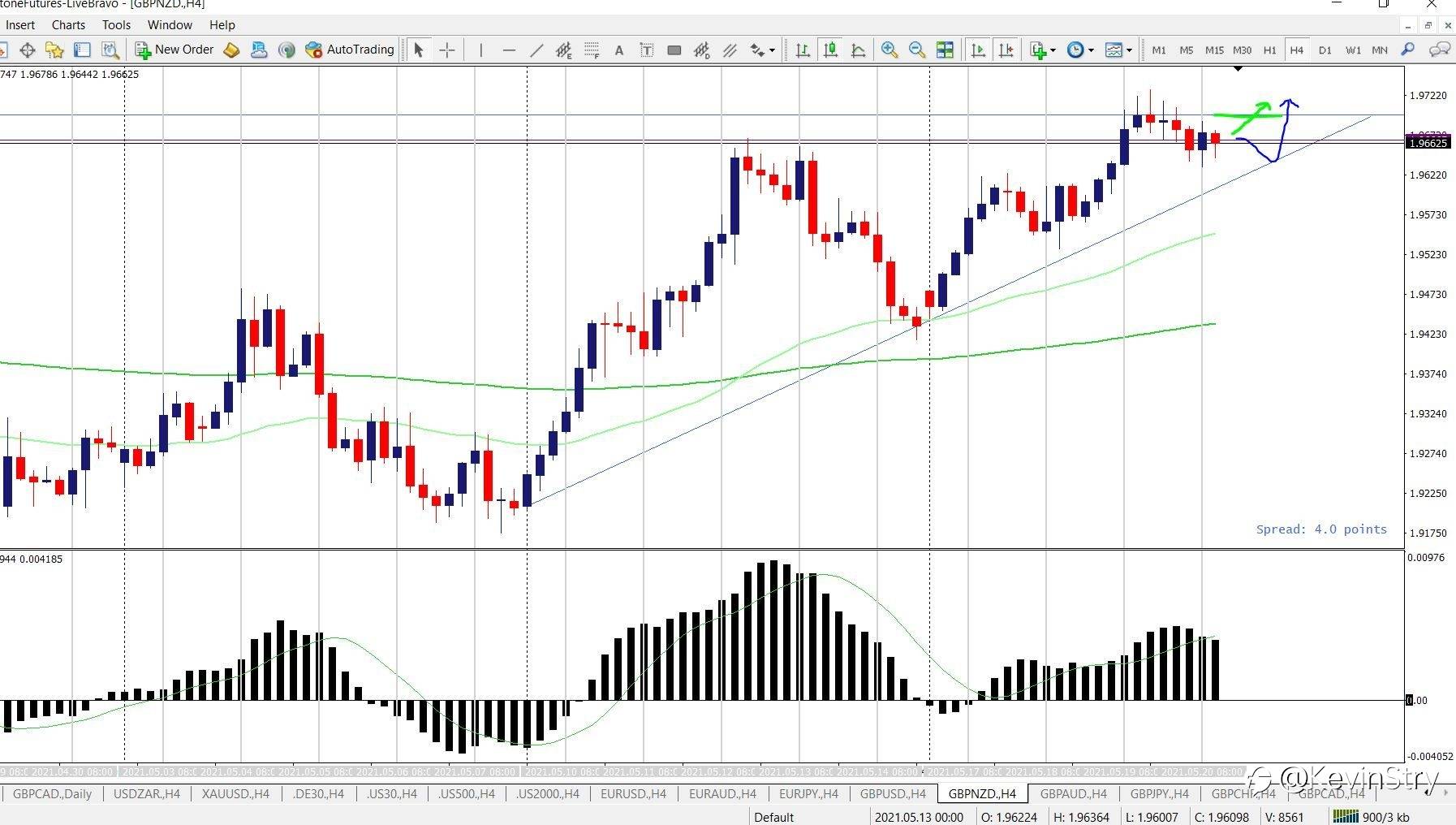1456x825 pixels.
Task: Toggle chart shift
Action: point(1006,50)
